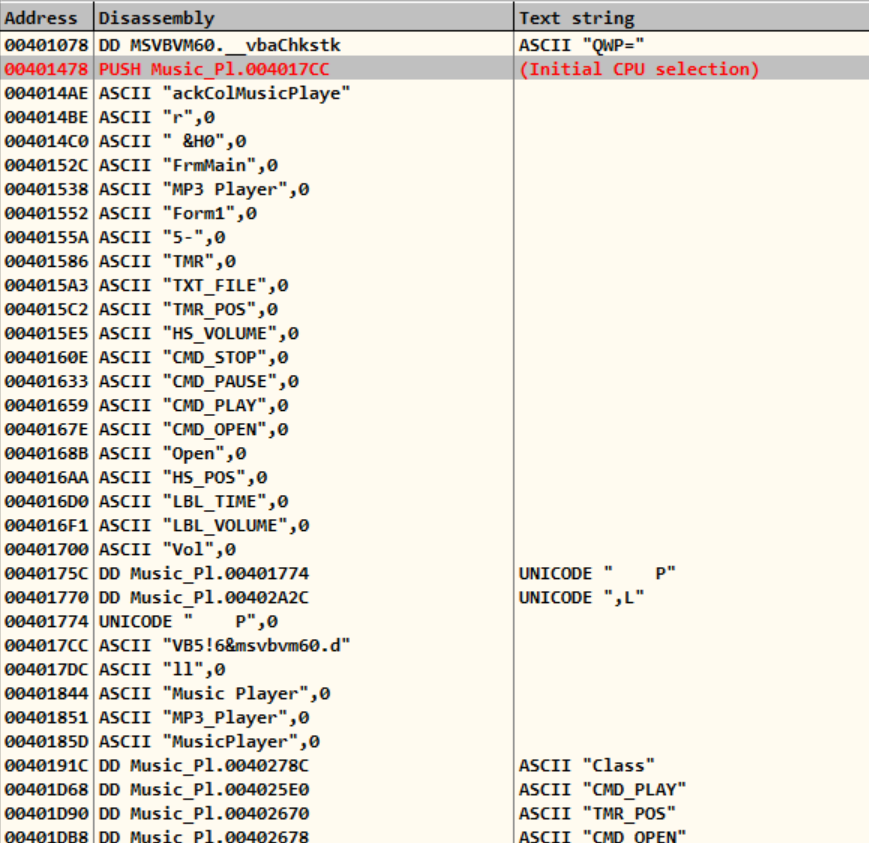This screenshot has width=869, height=843.
Task: Select the ASCII "CMD_PAUSE" string row
Action: [x=434, y=381]
